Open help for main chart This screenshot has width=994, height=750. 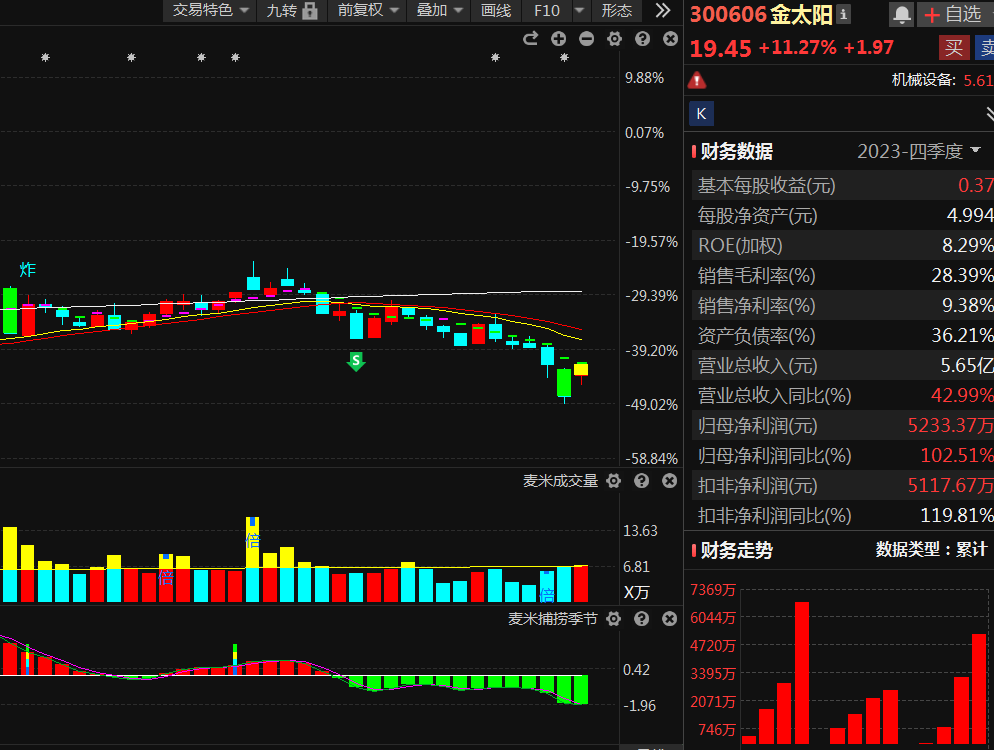[642, 39]
